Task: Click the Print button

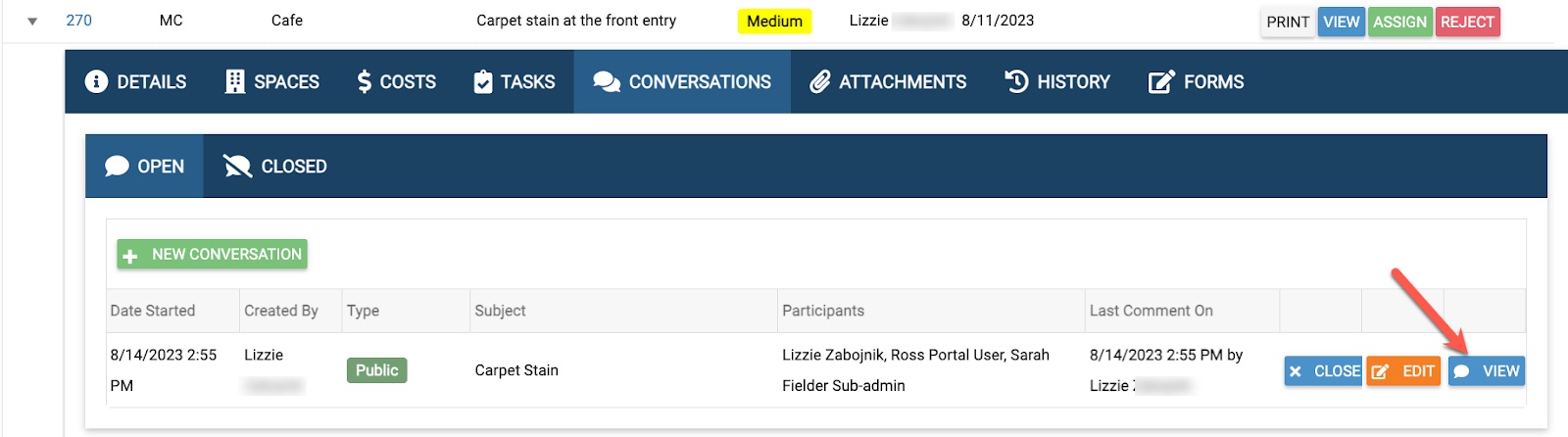Action: pyautogui.click(x=1288, y=22)
